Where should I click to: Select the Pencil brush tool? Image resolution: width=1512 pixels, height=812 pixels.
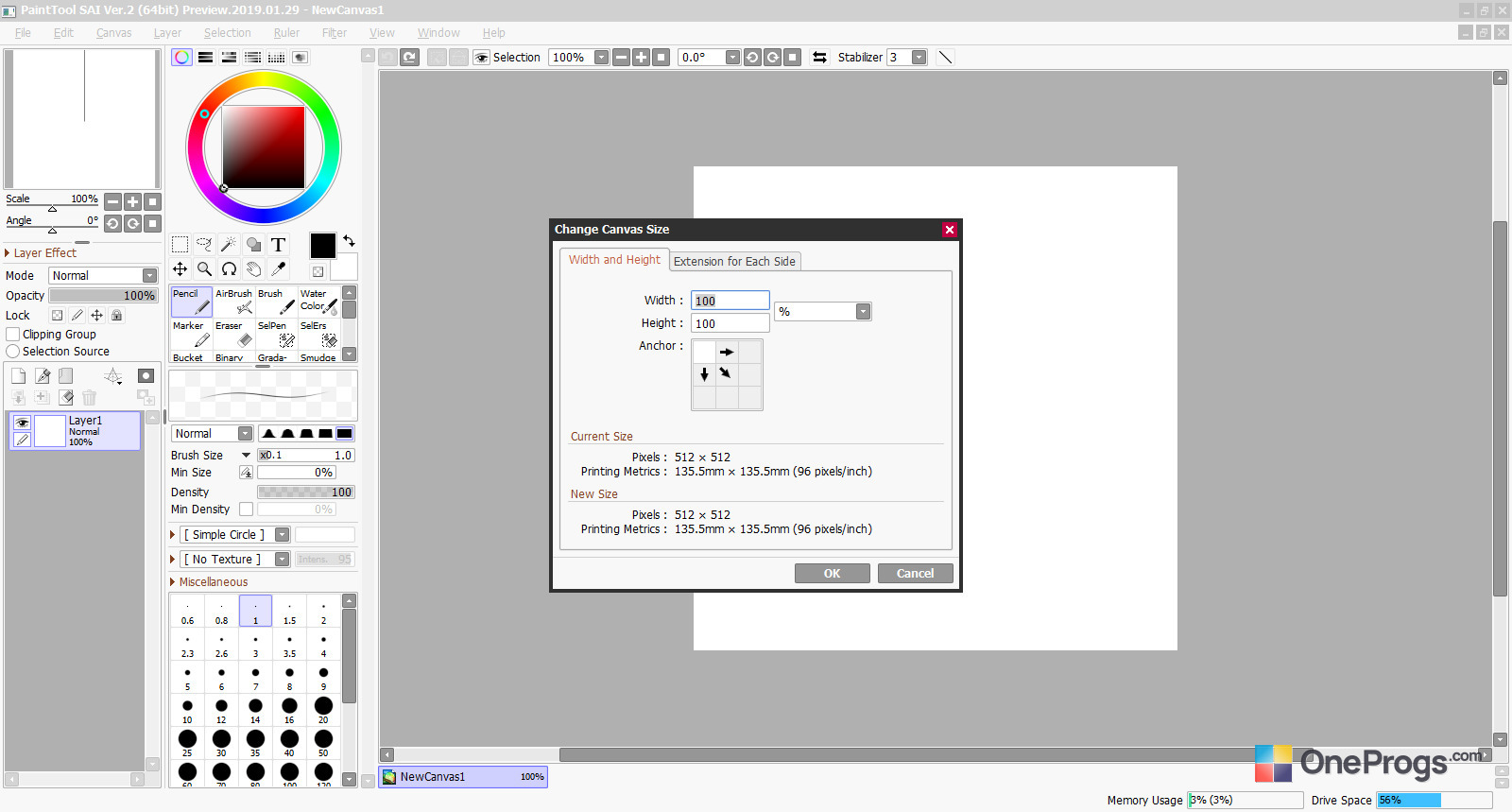pyautogui.click(x=192, y=302)
